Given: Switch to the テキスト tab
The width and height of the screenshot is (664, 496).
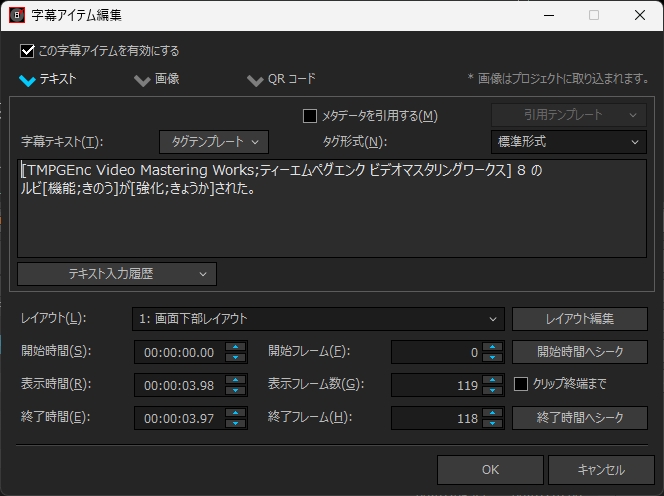Looking at the screenshot, I should (x=48, y=79).
